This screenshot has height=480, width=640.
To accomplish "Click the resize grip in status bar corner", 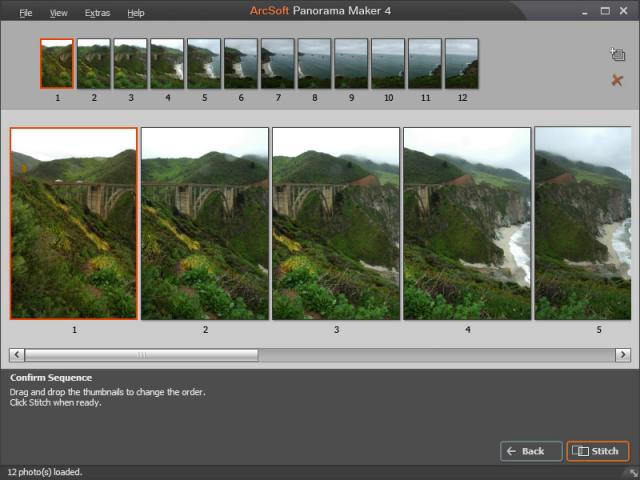I will [634, 473].
